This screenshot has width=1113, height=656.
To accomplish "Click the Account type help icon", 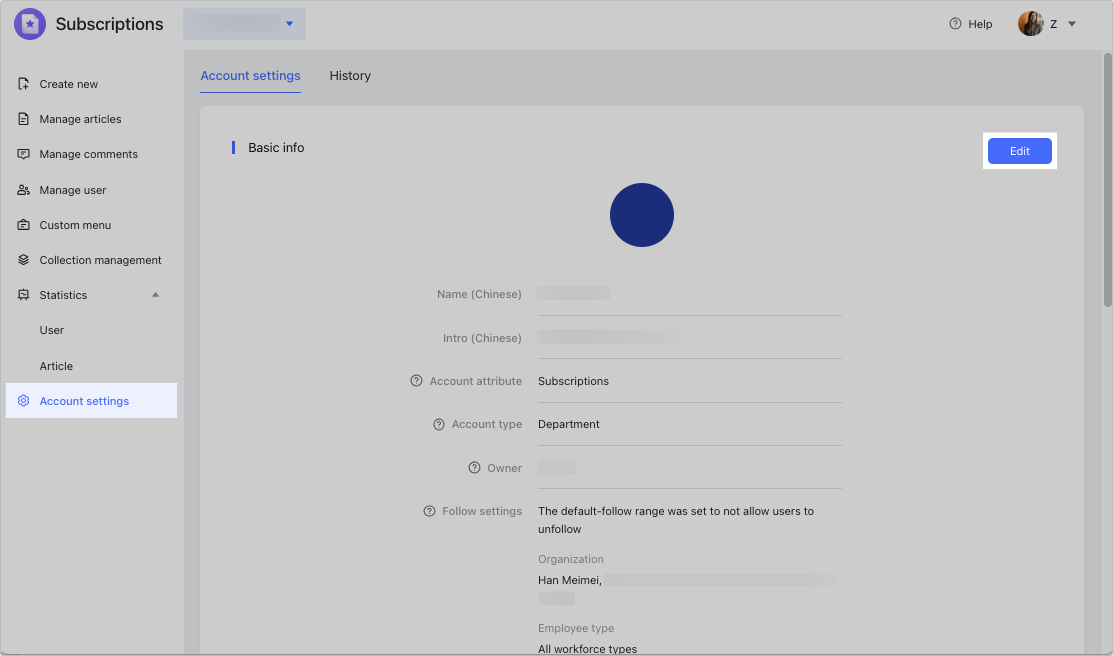I will pos(439,424).
